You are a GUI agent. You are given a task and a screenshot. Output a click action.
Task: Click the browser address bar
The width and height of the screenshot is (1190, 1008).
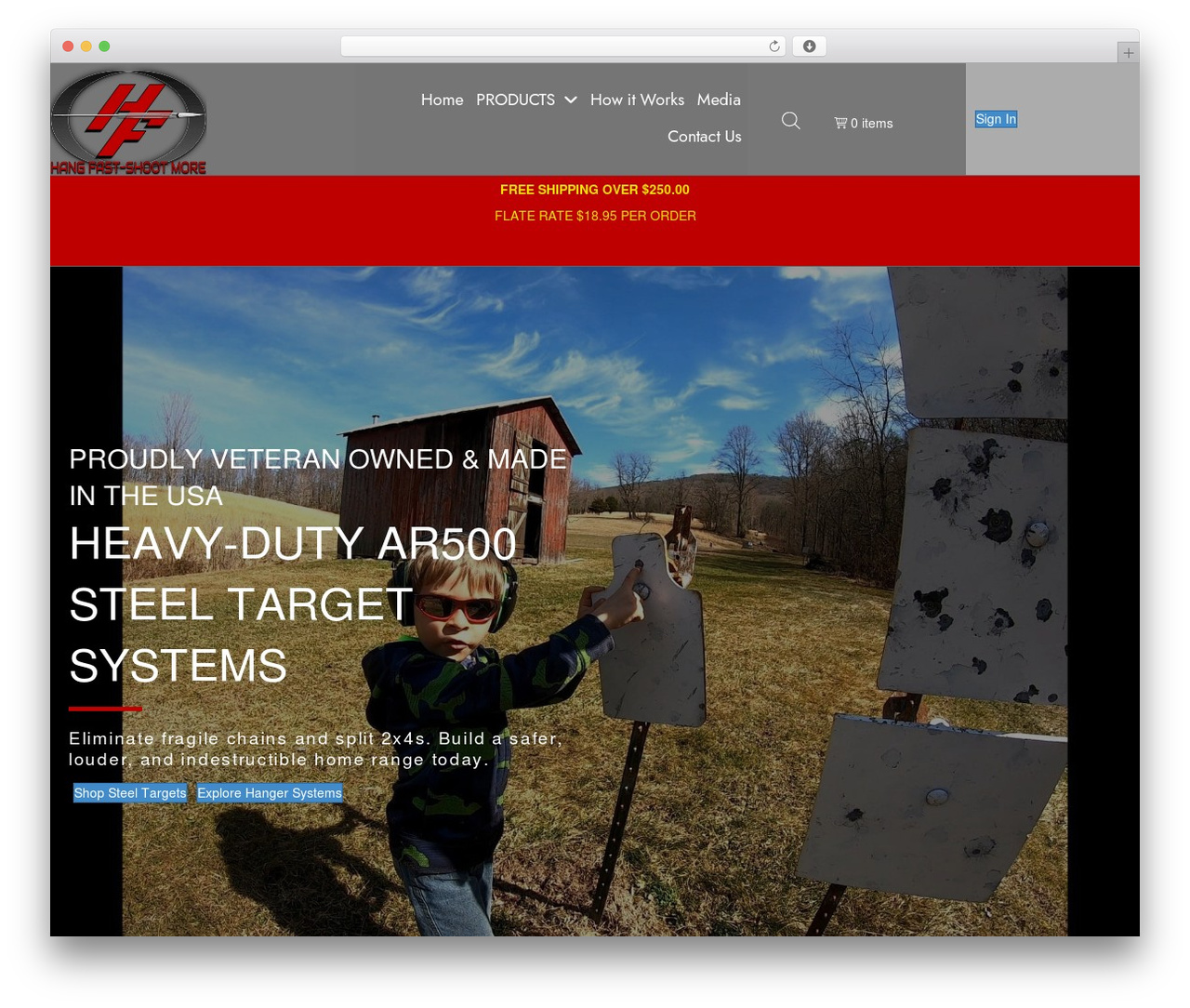click(562, 46)
